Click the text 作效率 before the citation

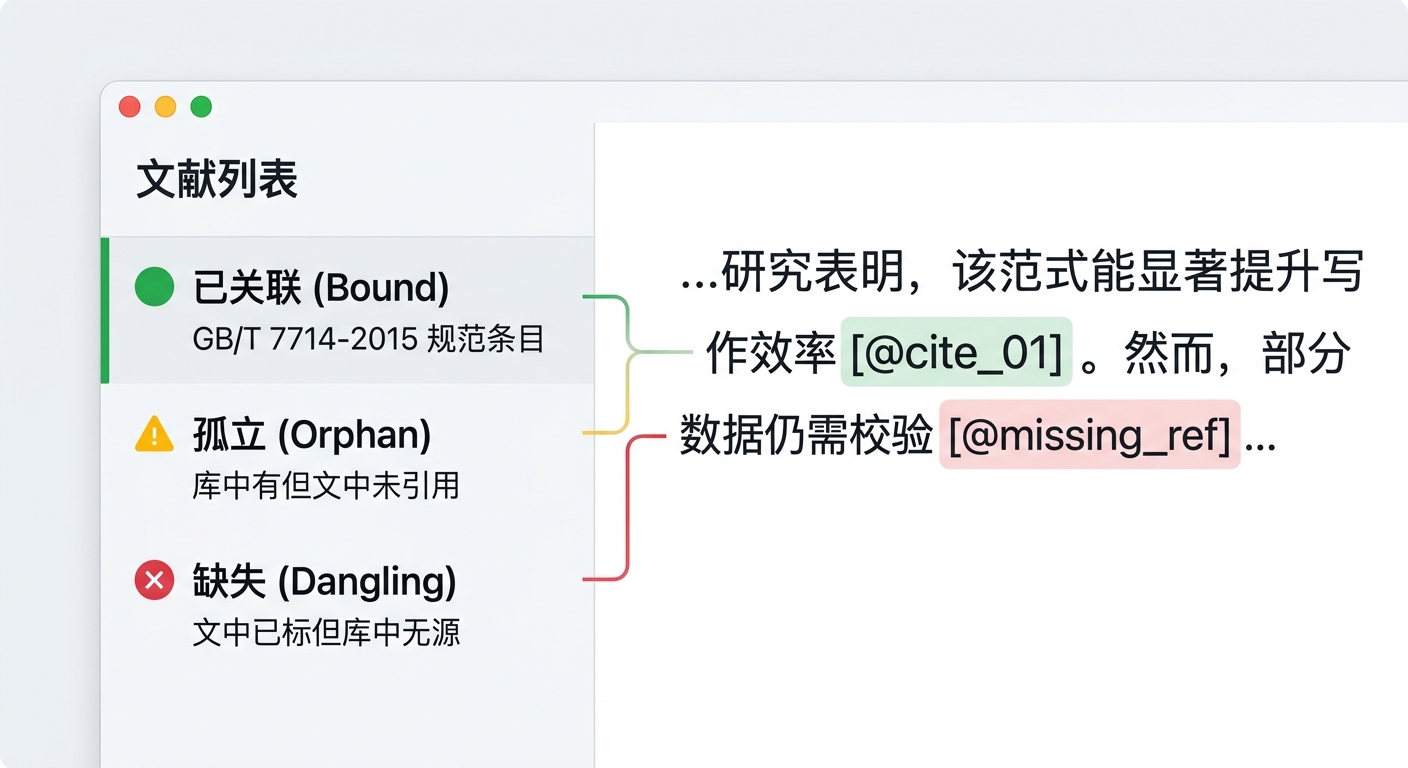pos(770,353)
